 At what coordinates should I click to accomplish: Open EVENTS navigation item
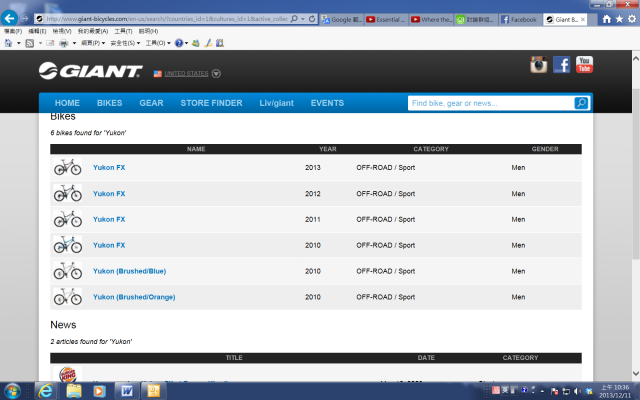click(x=327, y=103)
